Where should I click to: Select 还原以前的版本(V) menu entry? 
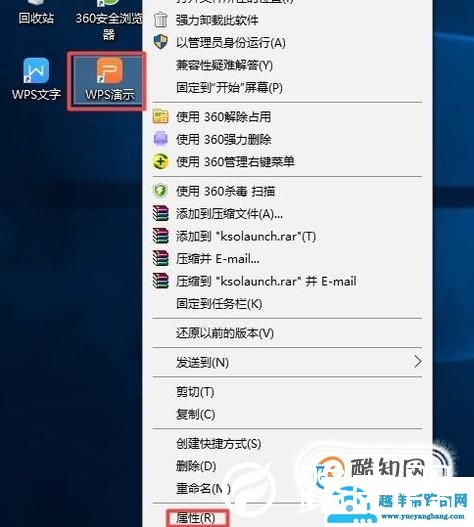pos(225,333)
